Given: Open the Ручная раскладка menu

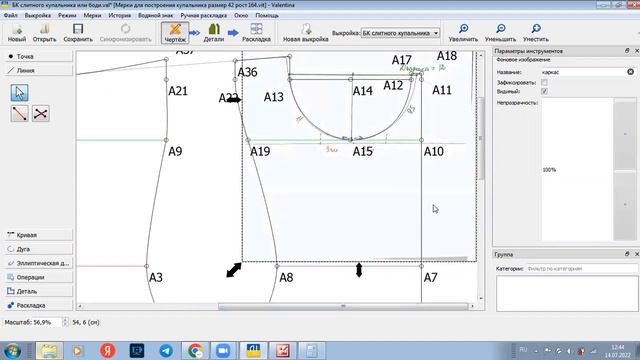Looking at the screenshot, I should [204, 15].
